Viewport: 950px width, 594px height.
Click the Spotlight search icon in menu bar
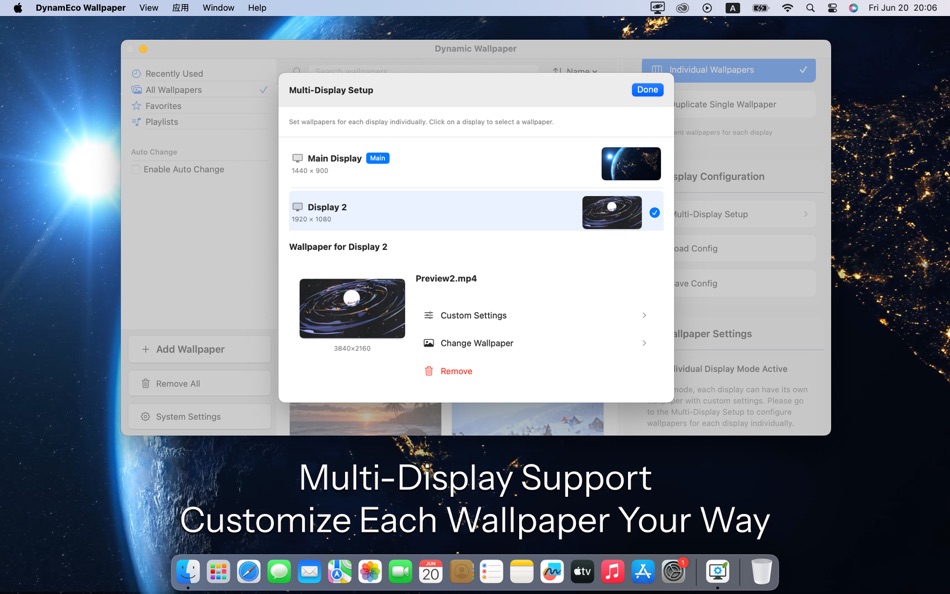coord(810,8)
